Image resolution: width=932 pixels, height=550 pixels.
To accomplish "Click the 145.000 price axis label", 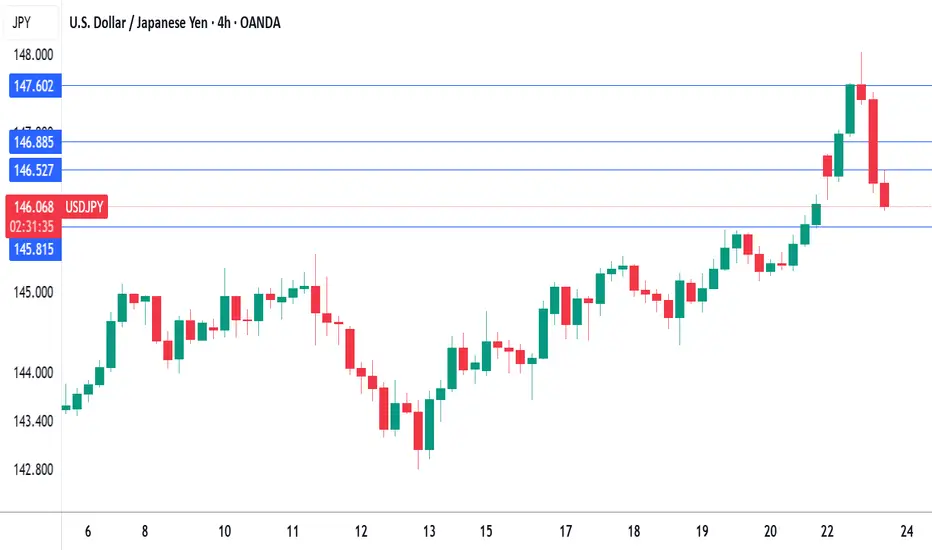I will (x=33, y=292).
